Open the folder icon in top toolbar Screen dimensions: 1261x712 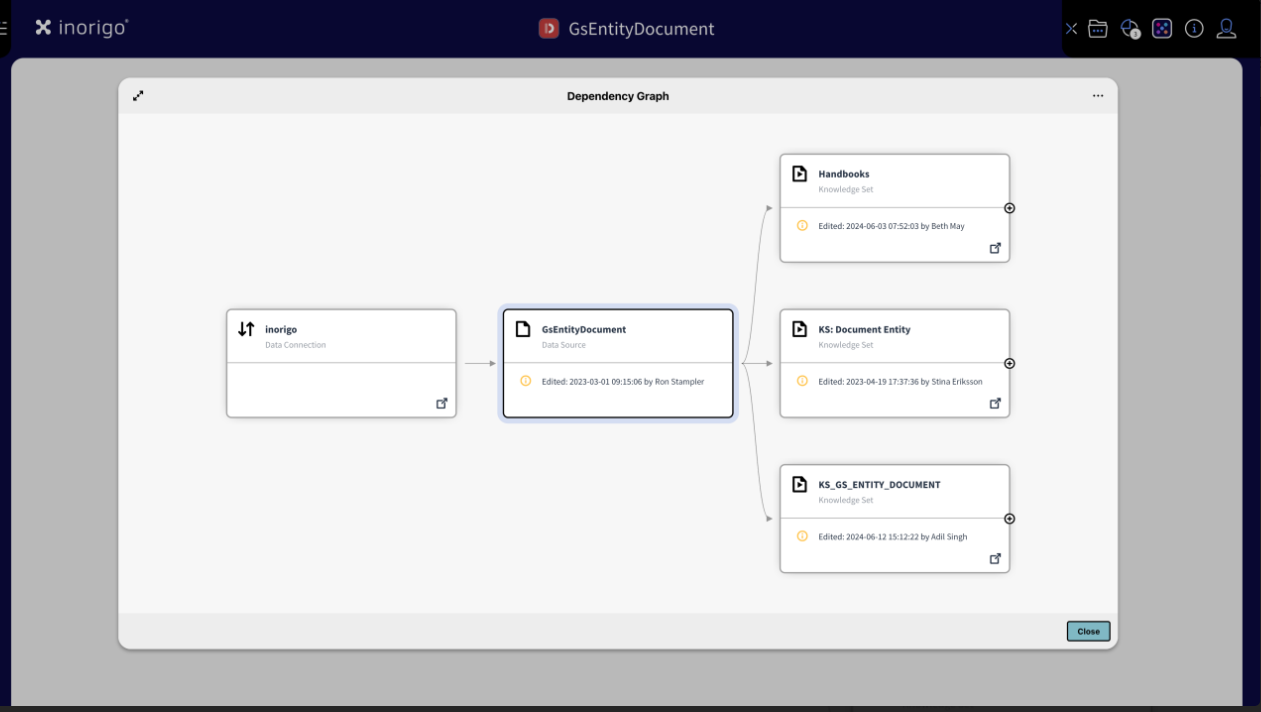point(1098,29)
